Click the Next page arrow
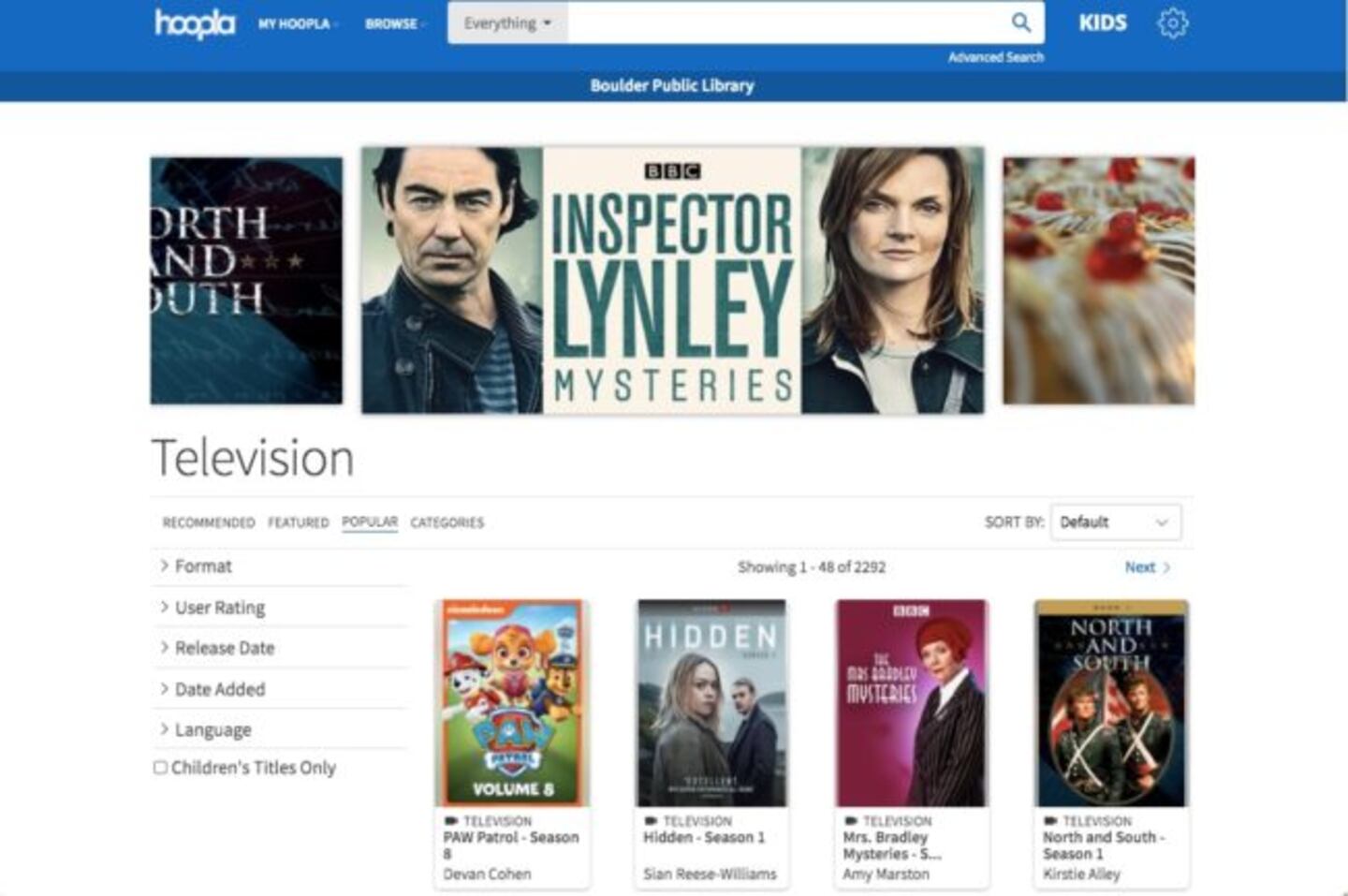The image size is (1348, 896). coord(1147,567)
